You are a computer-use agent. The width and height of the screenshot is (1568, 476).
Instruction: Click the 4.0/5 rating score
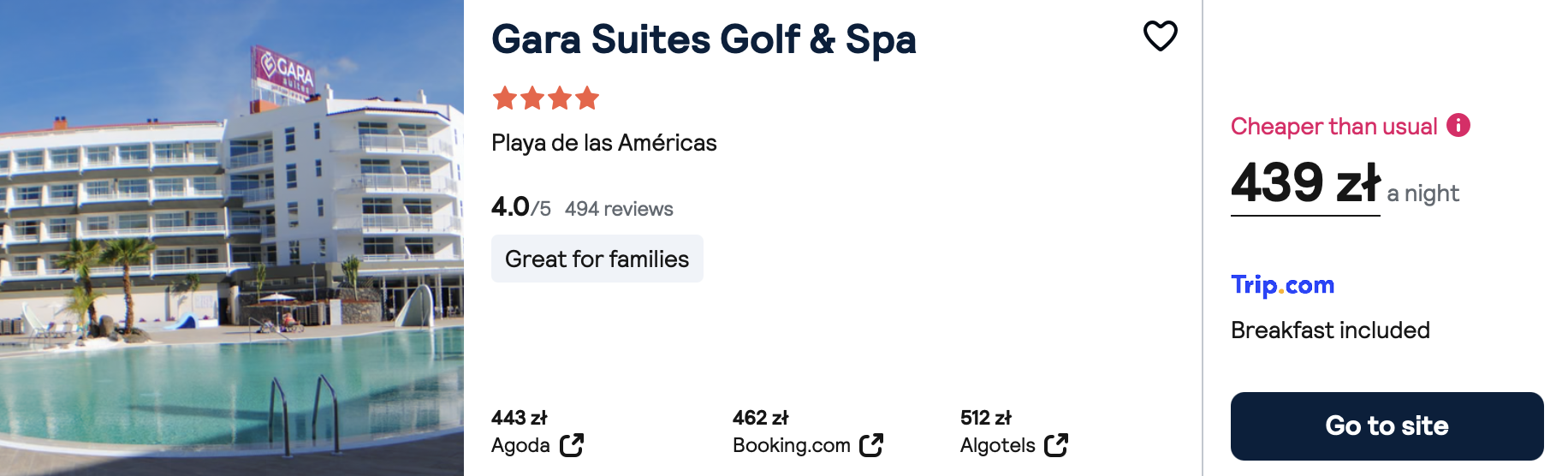point(520,207)
